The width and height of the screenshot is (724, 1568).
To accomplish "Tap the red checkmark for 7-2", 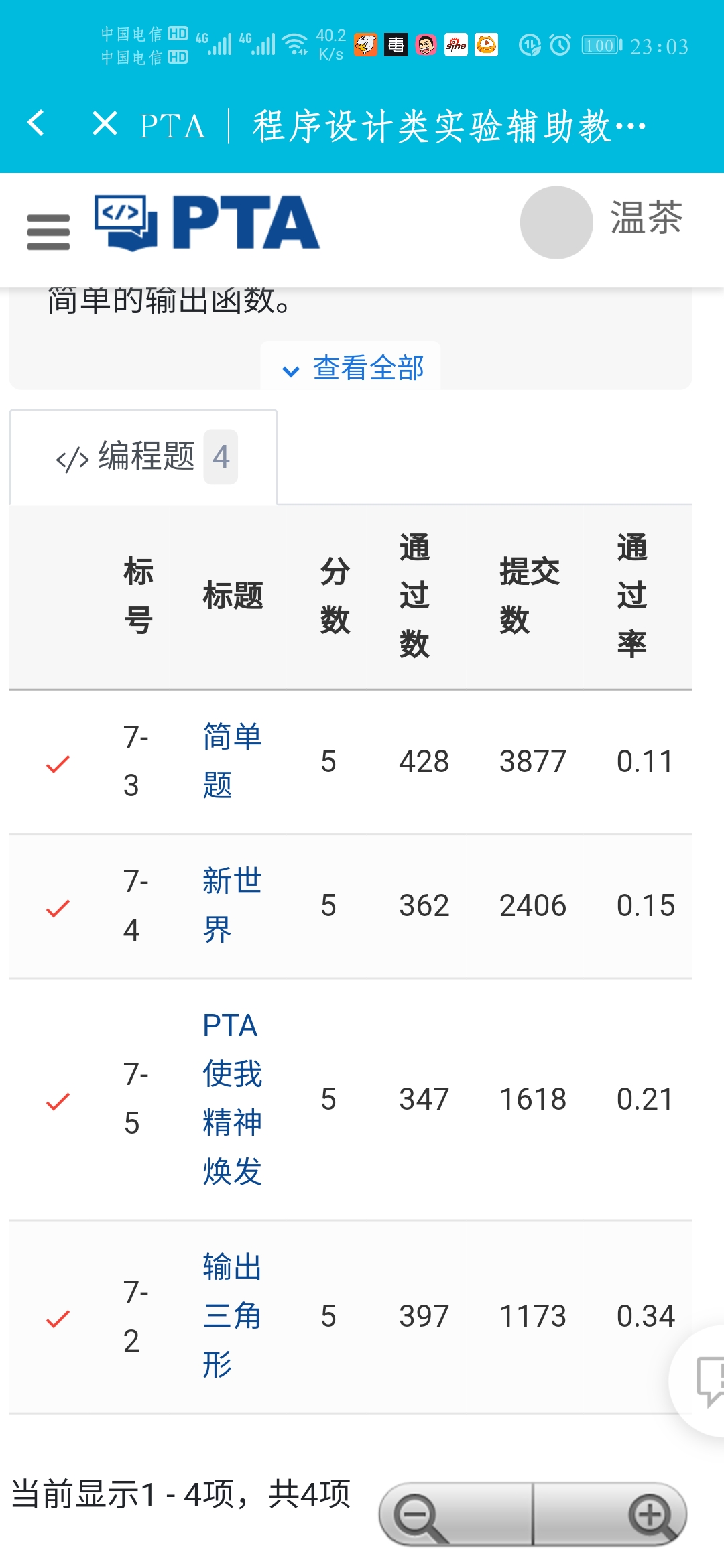I will [58, 1318].
